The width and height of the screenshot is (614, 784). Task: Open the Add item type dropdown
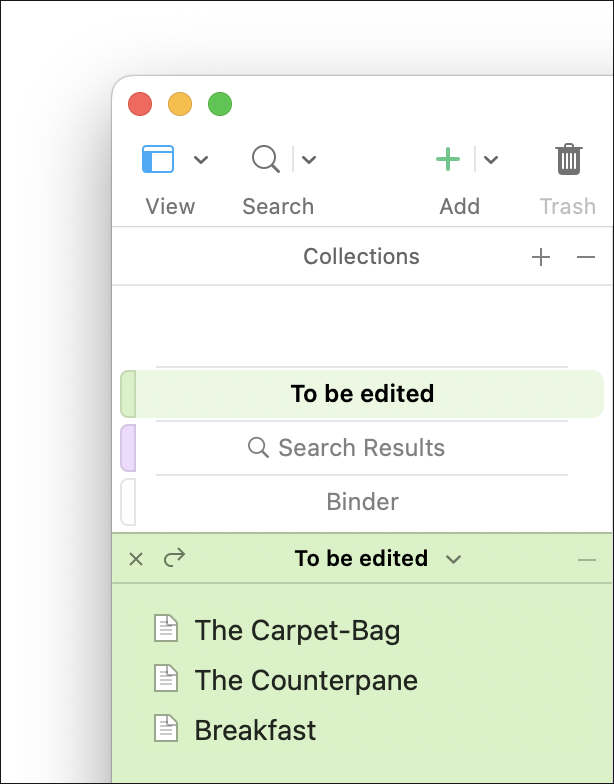tap(491, 160)
